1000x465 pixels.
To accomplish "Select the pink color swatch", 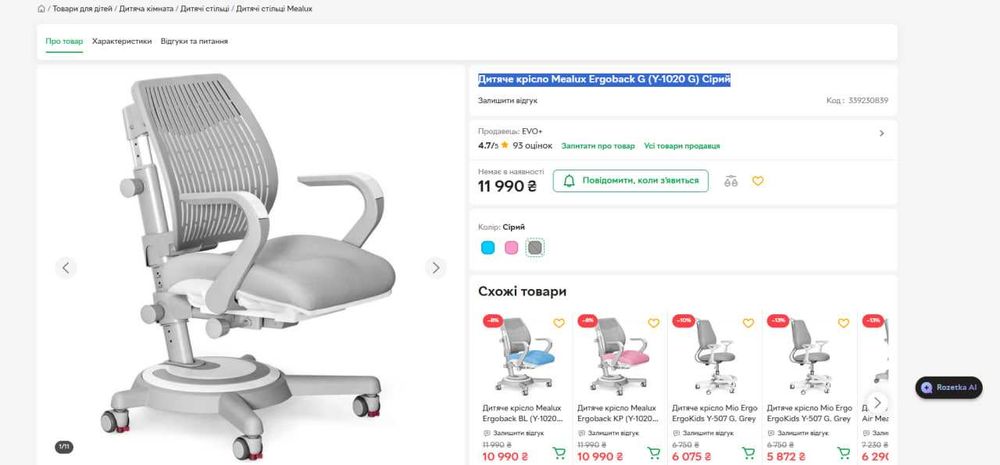I will click(x=511, y=247).
